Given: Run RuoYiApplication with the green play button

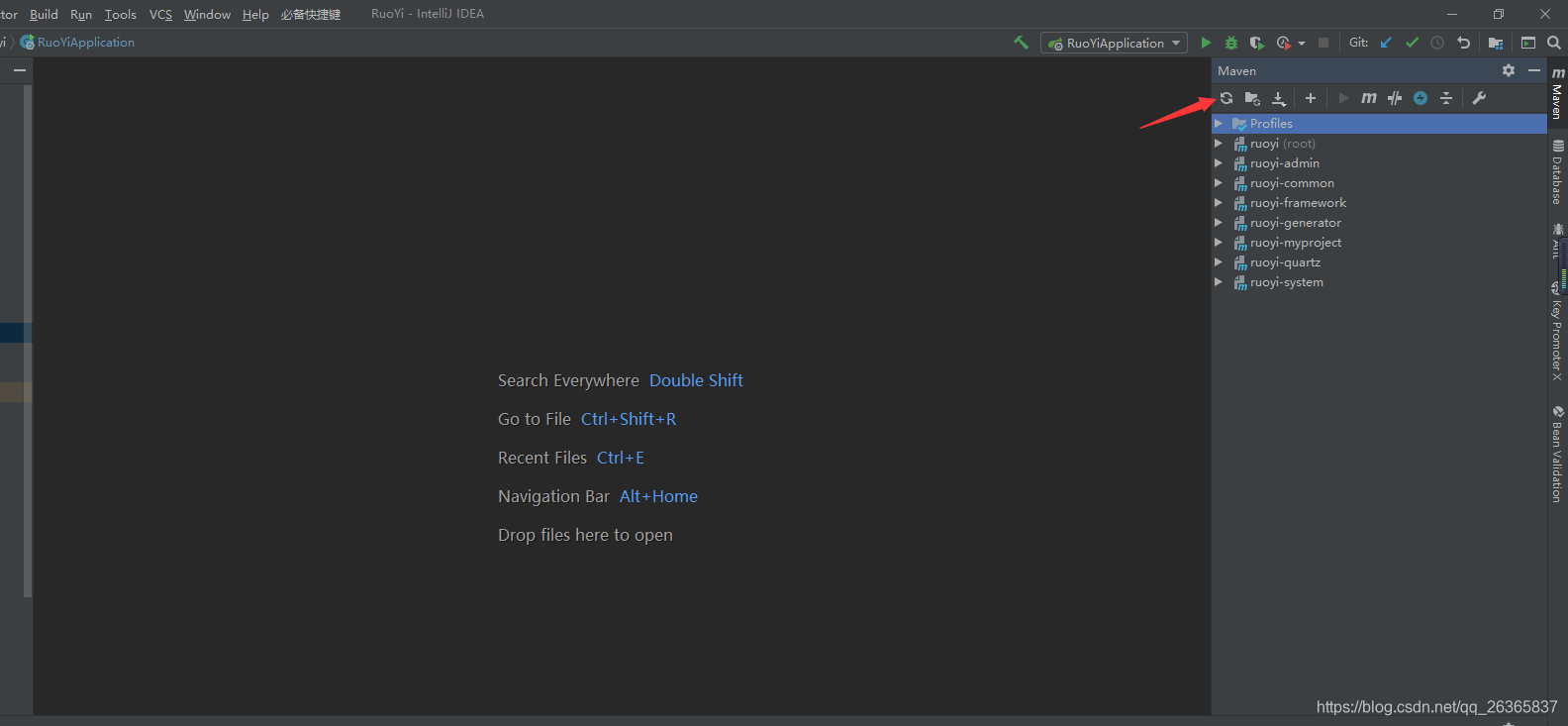Looking at the screenshot, I should coord(1206,43).
